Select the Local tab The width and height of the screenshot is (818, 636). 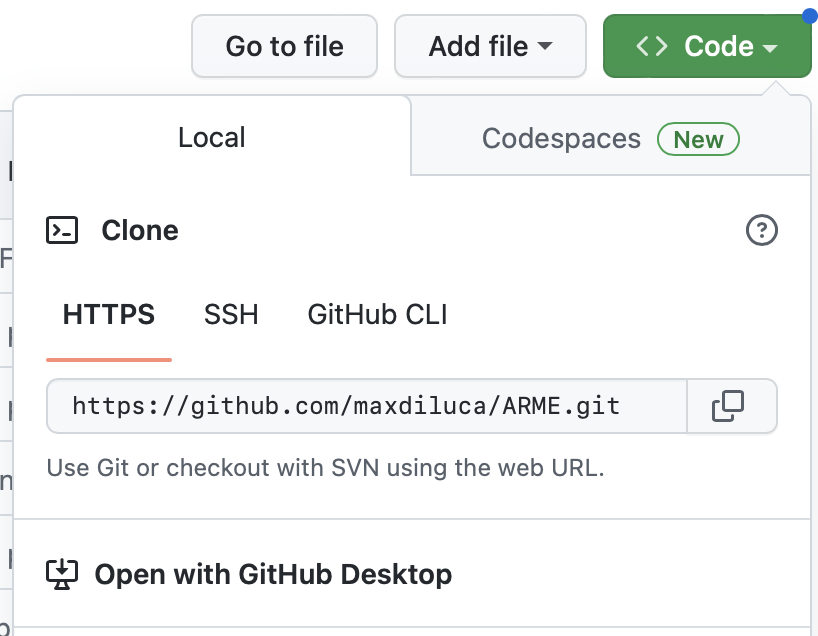point(212,137)
